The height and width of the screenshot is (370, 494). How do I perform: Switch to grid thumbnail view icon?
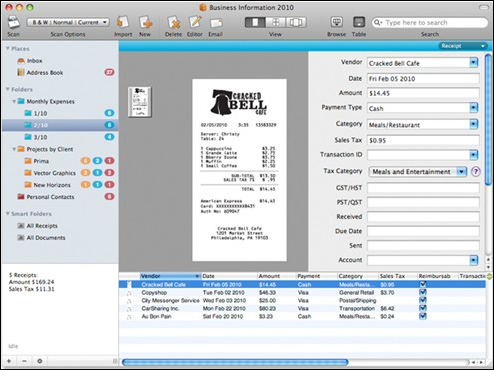(276, 22)
